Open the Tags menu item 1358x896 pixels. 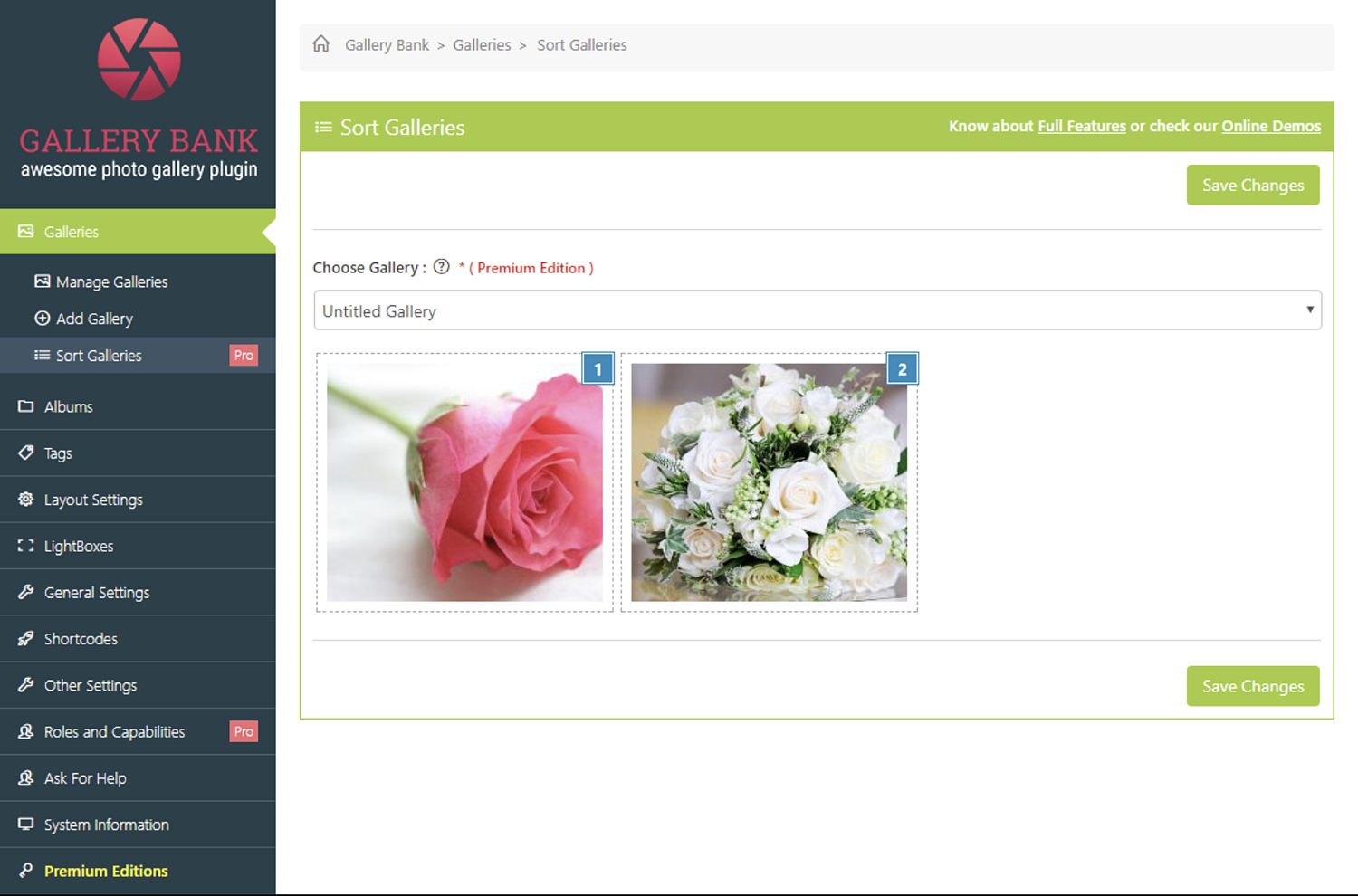(138, 453)
